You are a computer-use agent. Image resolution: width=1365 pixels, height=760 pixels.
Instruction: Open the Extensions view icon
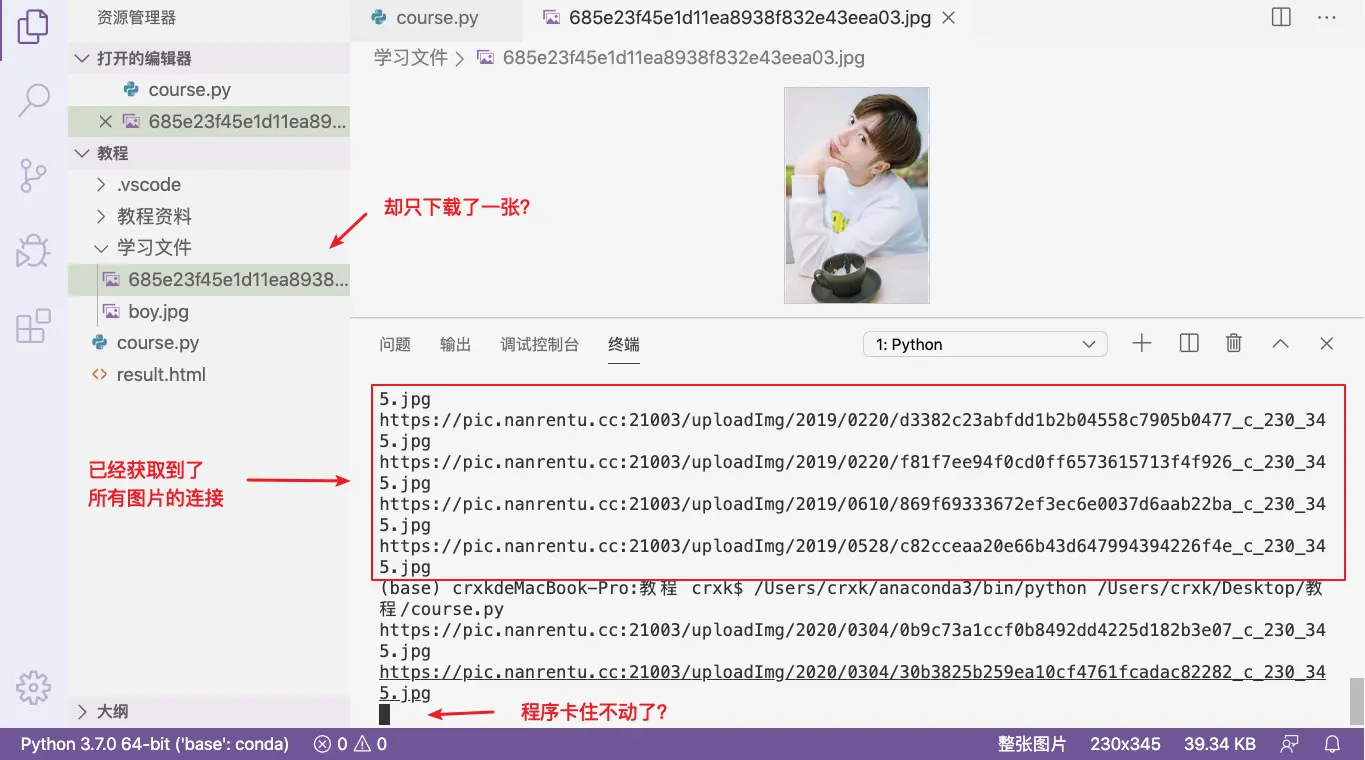point(33,326)
